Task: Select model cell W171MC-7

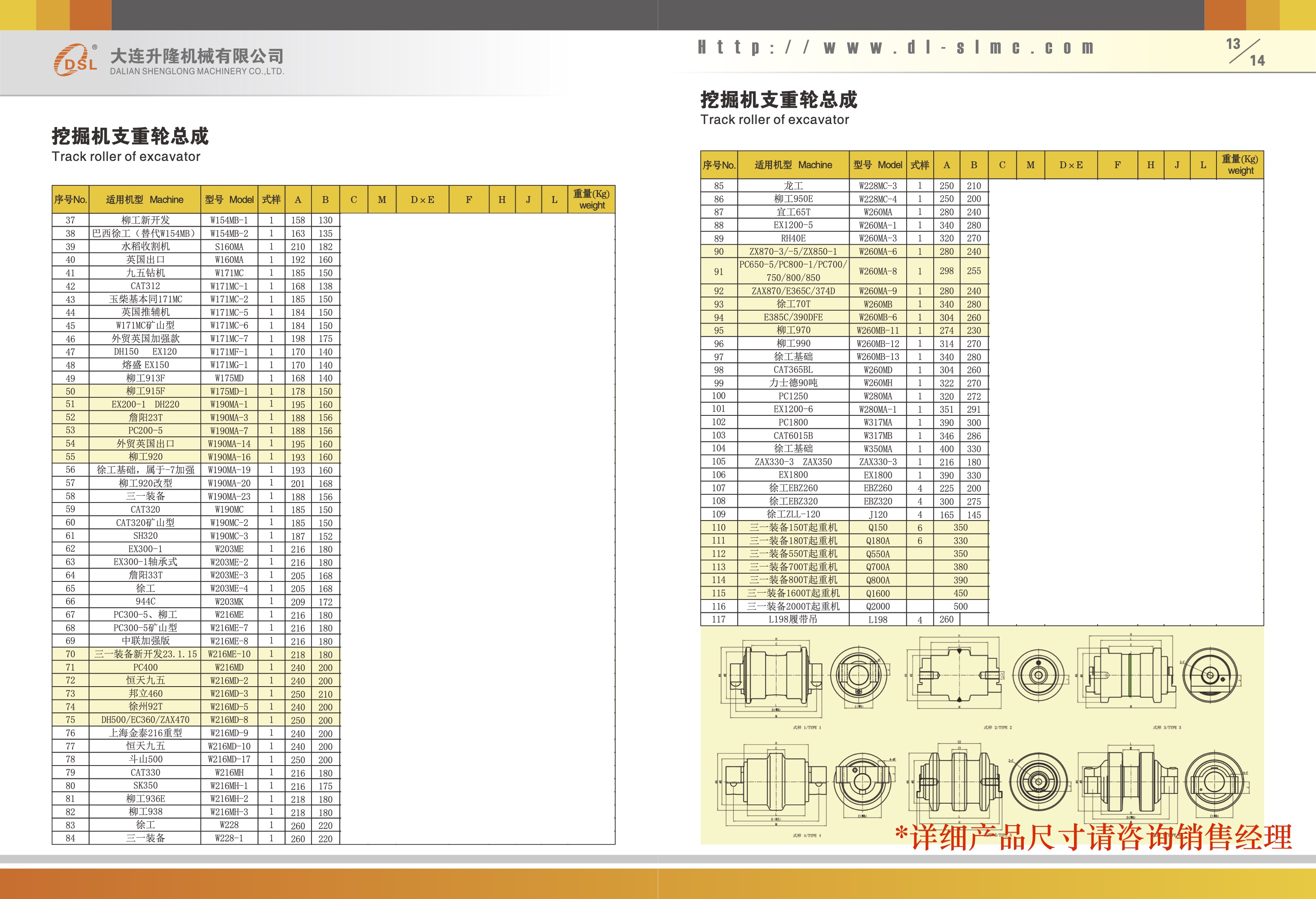Action: (229, 338)
